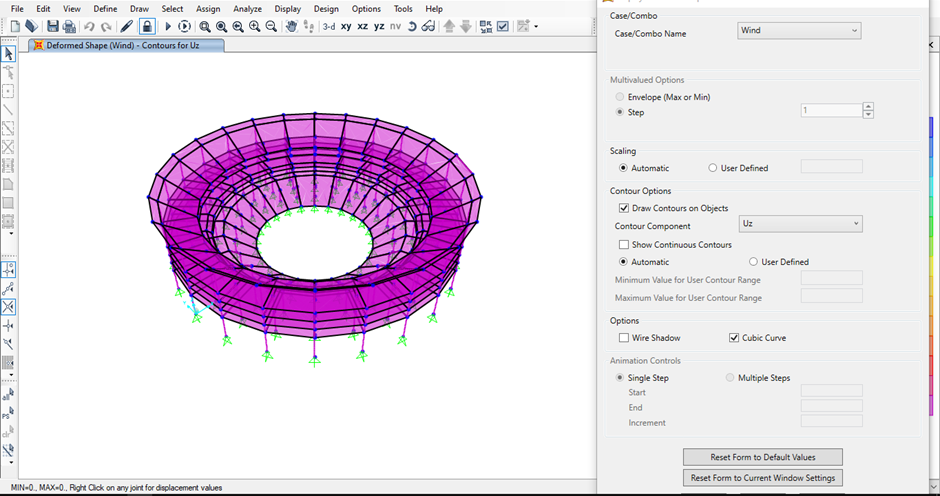
Task: Click the Move Down in List arrow
Action: (466, 26)
